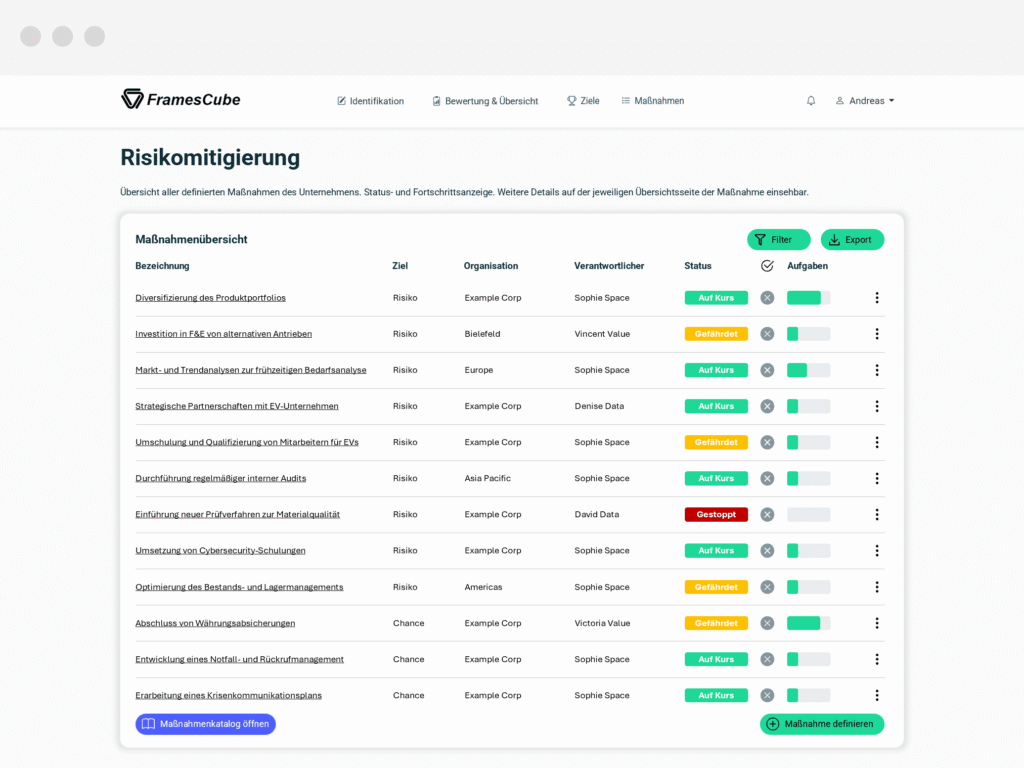Image resolution: width=1024 pixels, height=768 pixels.
Task: Open three-dot menu for interner Audits row
Action: point(877,479)
